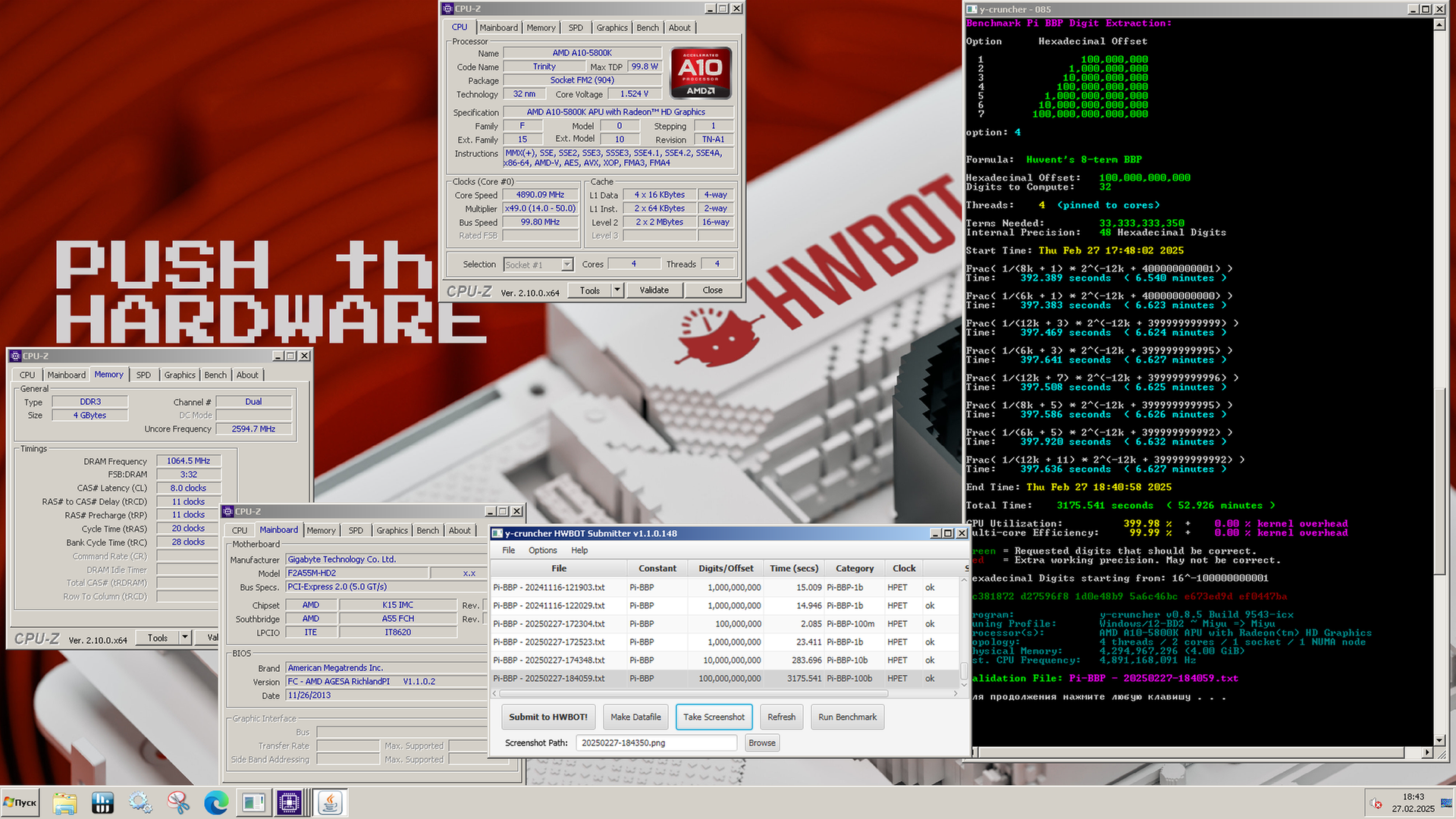Open the Help menu in HWBOT Submitter

[x=579, y=550]
